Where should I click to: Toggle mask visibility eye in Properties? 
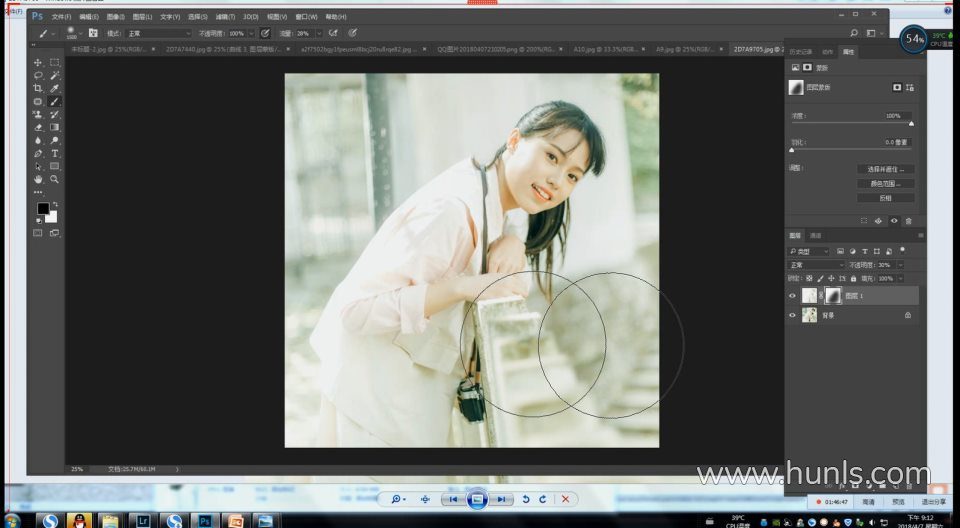coord(894,221)
